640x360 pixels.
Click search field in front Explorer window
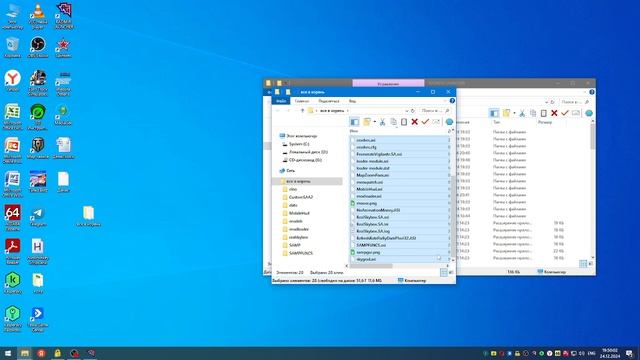(x=435, y=111)
